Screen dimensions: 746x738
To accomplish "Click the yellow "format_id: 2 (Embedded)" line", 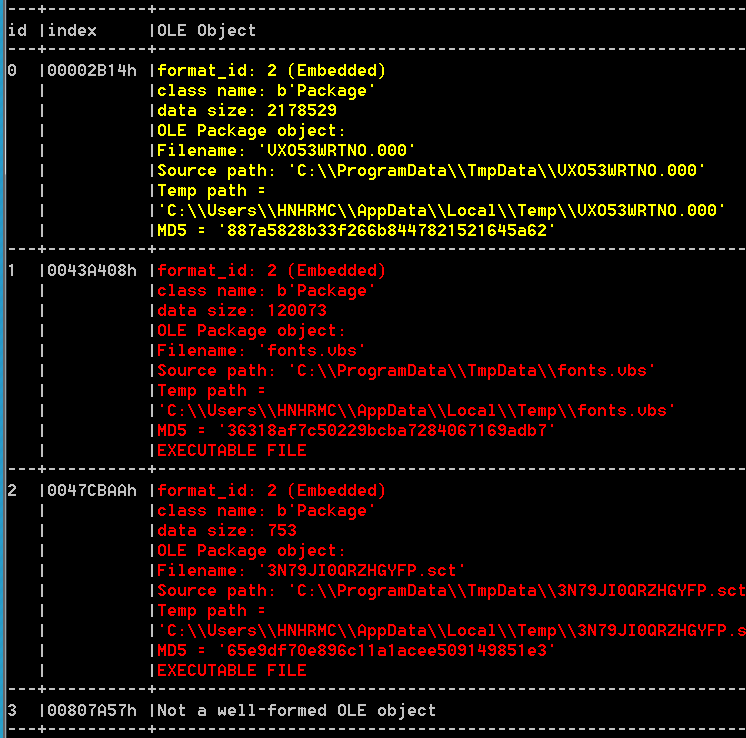I will point(271,70).
